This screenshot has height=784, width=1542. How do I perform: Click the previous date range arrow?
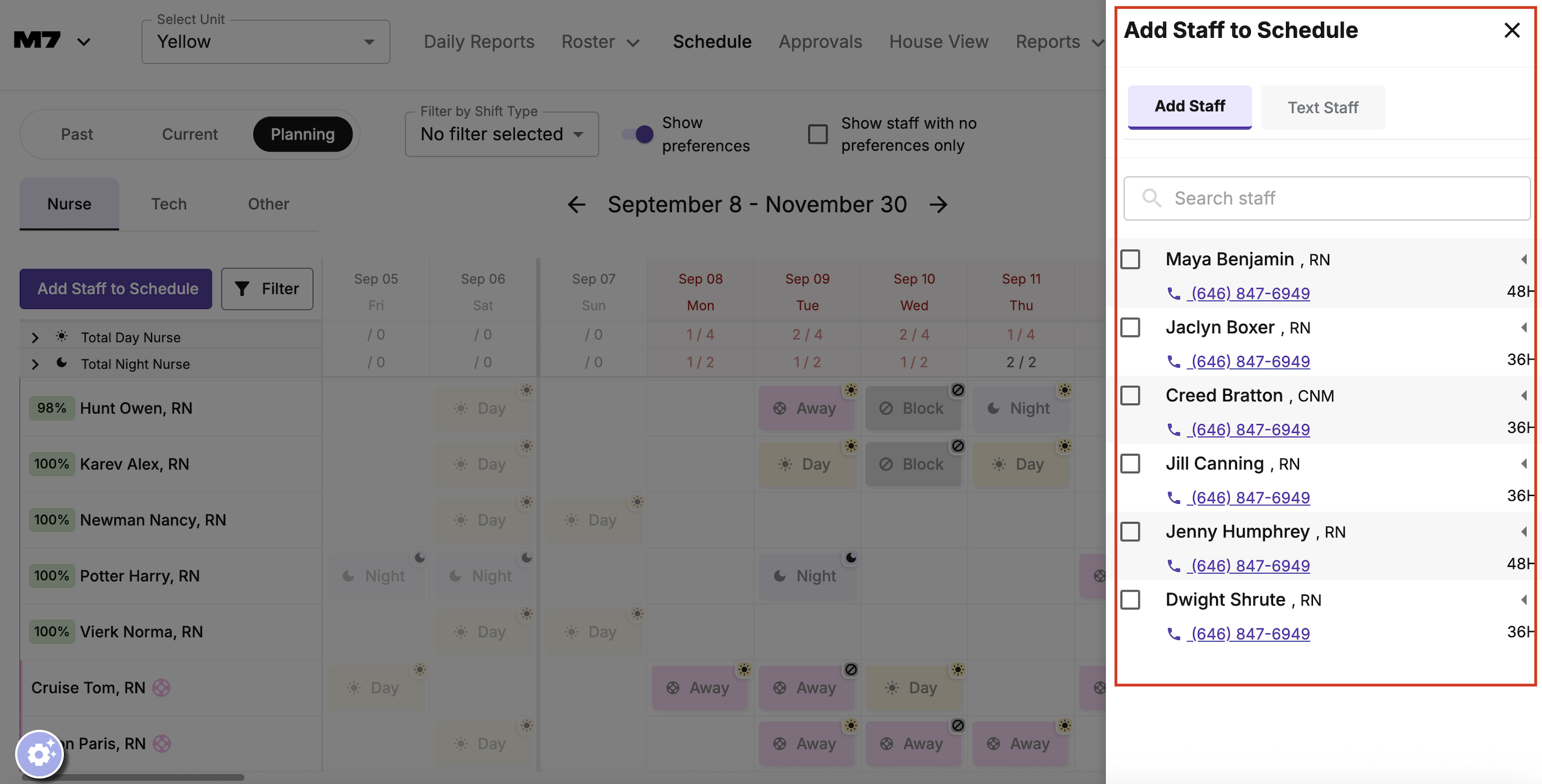[576, 204]
